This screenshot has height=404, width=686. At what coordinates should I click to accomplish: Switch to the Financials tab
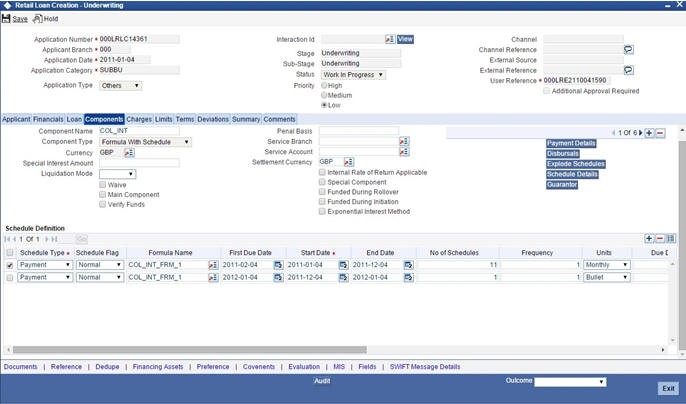click(x=48, y=119)
